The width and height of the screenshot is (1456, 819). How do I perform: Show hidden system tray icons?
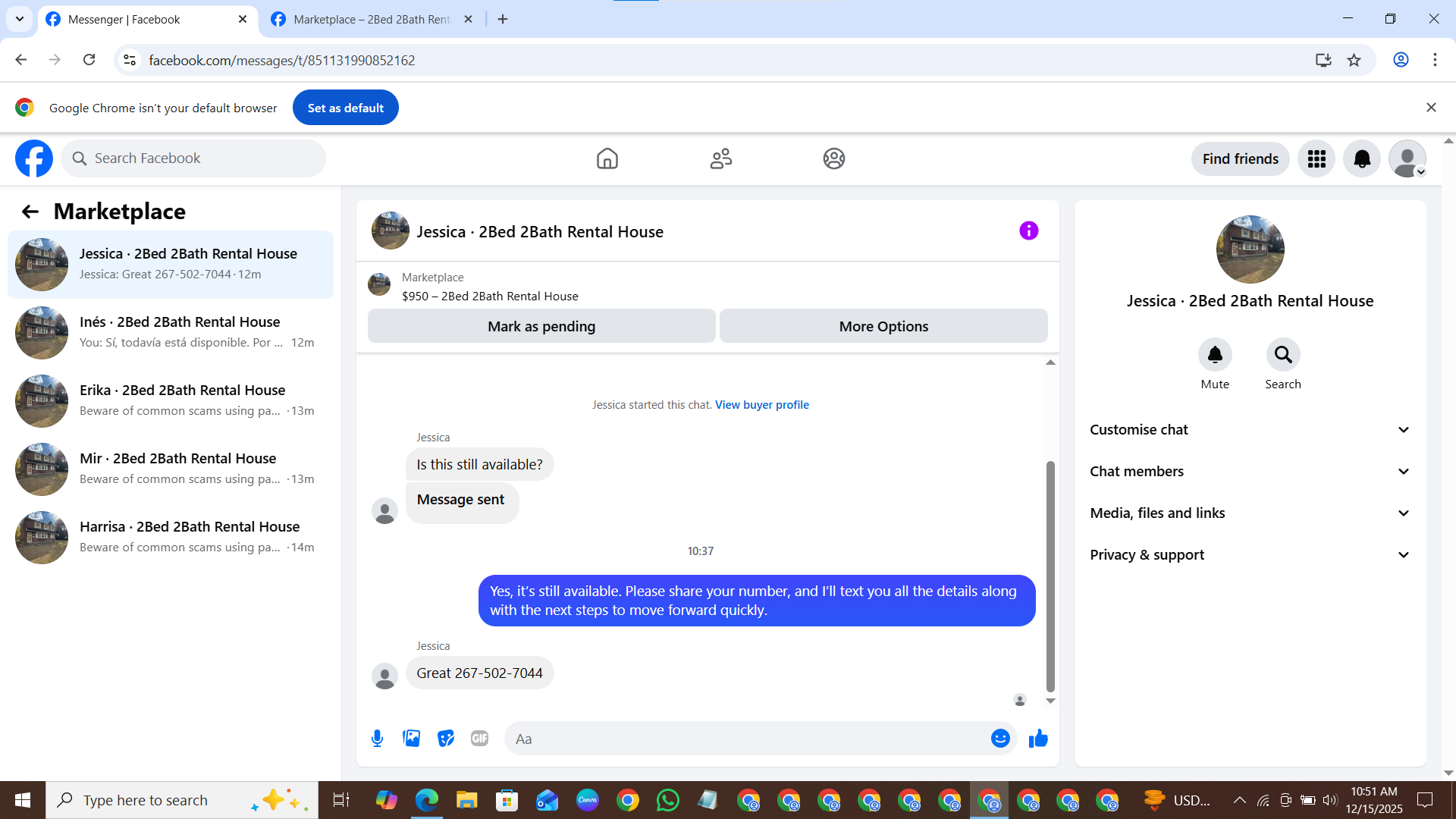coord(1239,800)
